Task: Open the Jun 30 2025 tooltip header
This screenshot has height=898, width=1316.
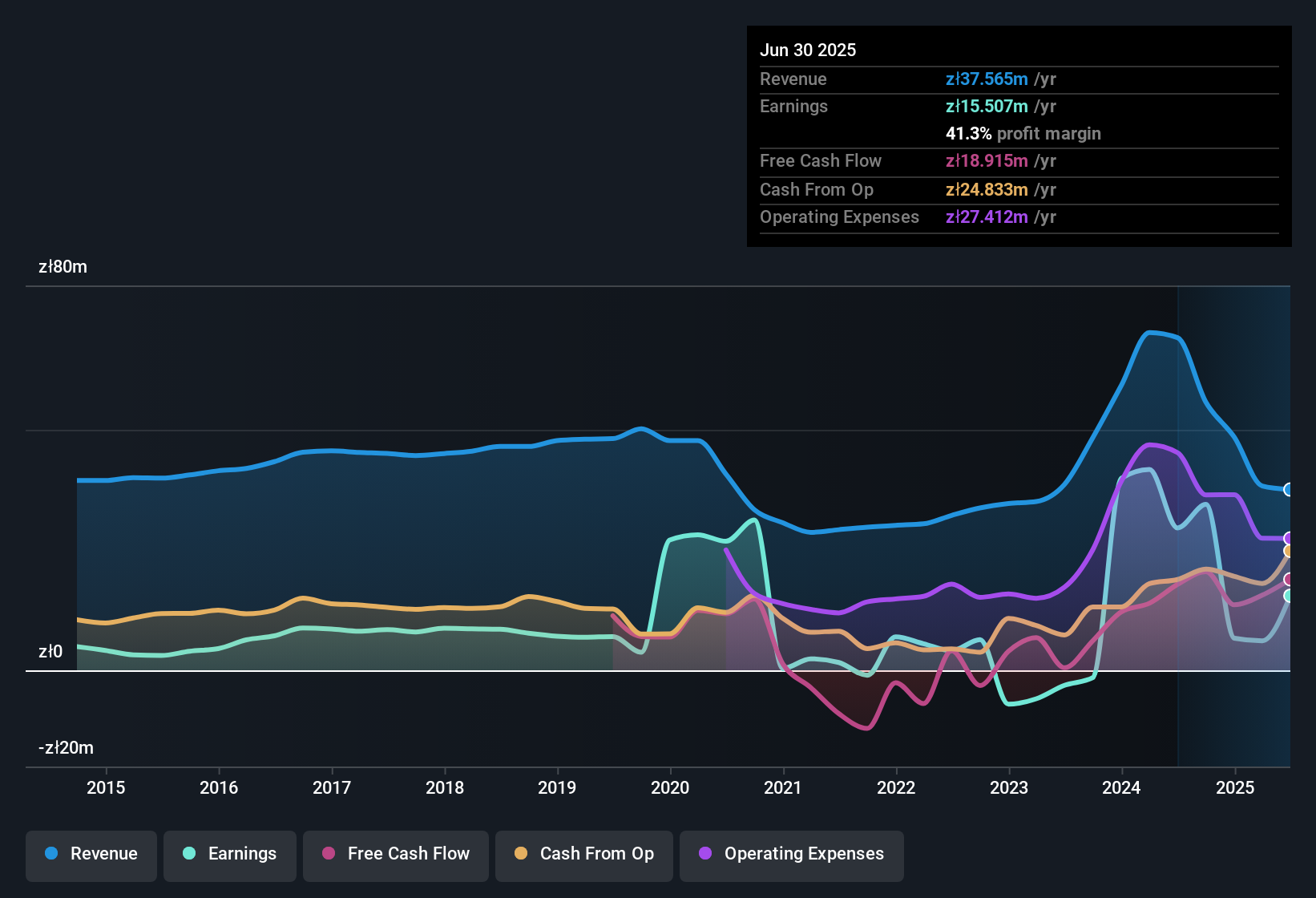Action: (x=808, y=50)
